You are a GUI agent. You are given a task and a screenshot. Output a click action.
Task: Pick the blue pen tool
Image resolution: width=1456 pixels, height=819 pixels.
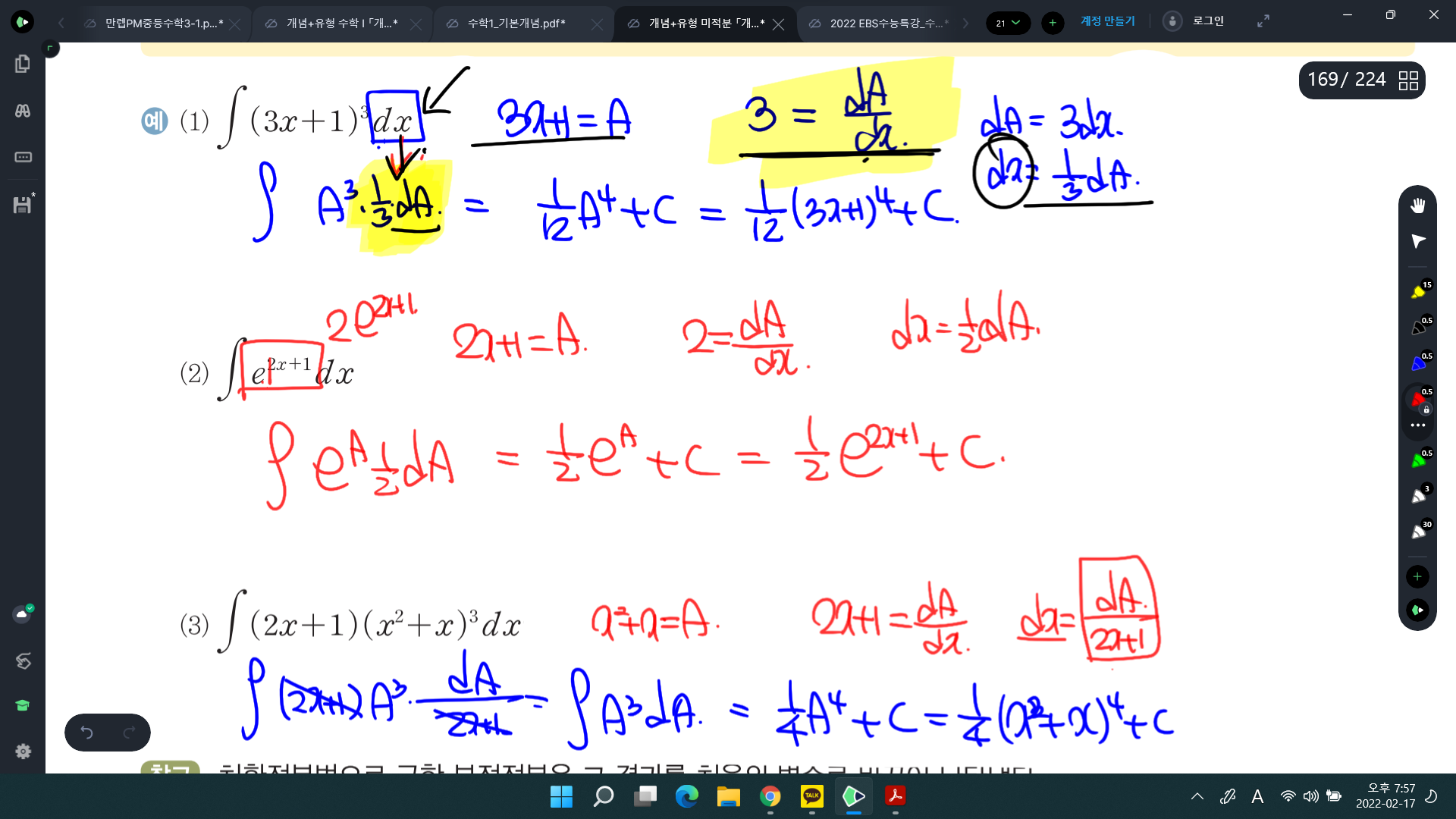click(1418, 363)
